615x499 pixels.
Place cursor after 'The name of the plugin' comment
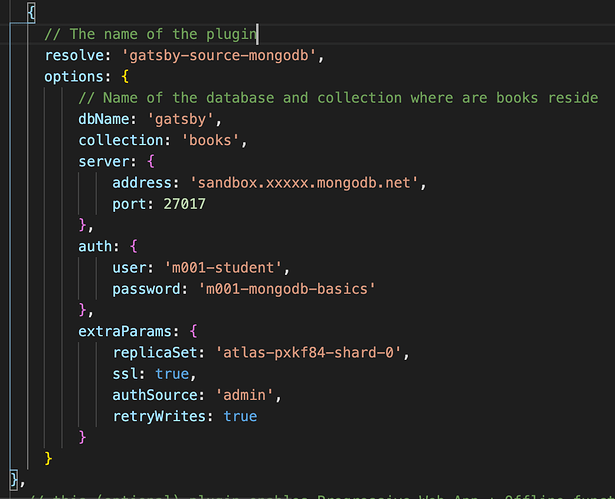pyautogui.click(x=259, y=33)
